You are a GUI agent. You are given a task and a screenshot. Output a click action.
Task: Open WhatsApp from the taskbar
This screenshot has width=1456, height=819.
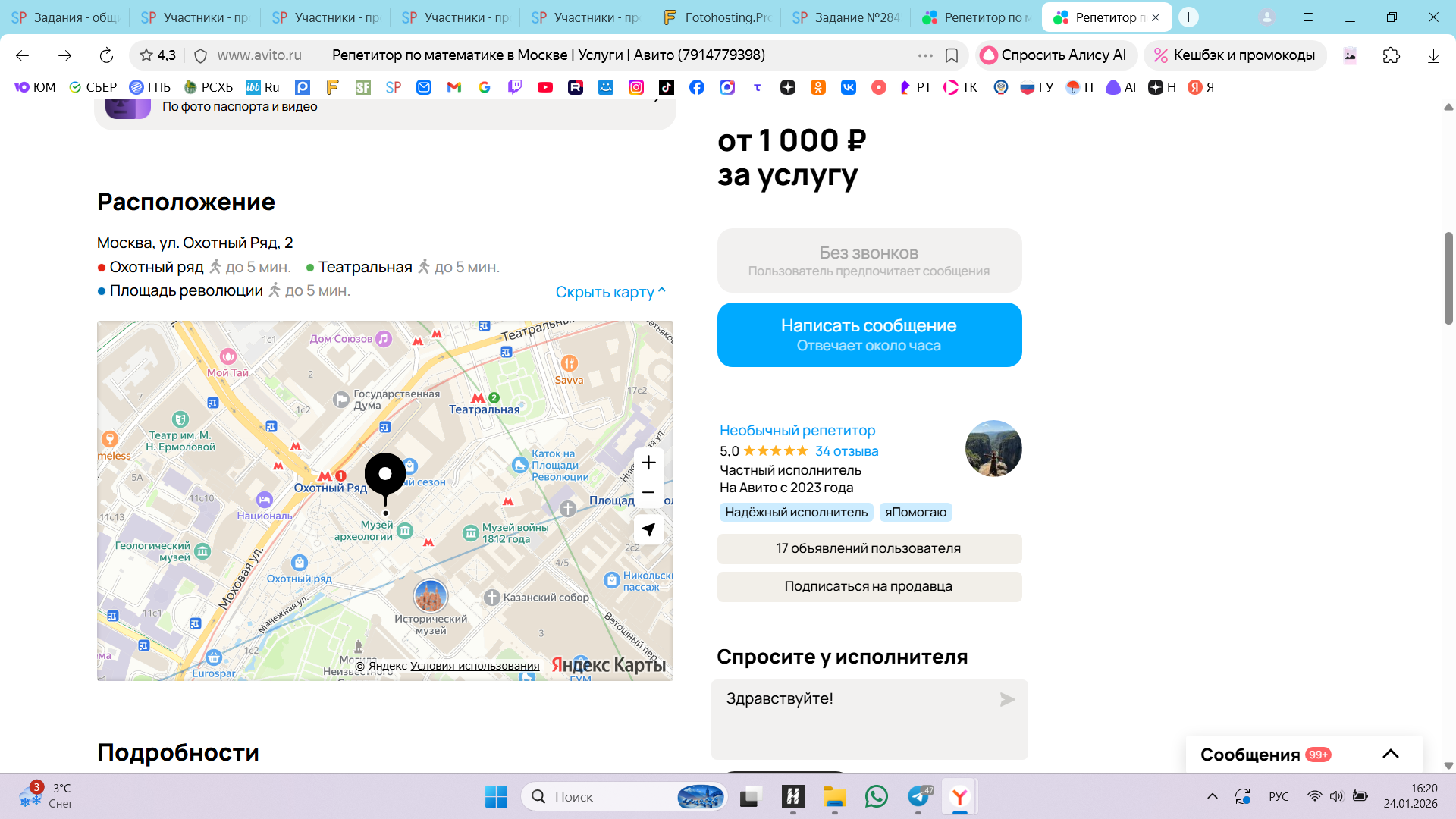877,796
